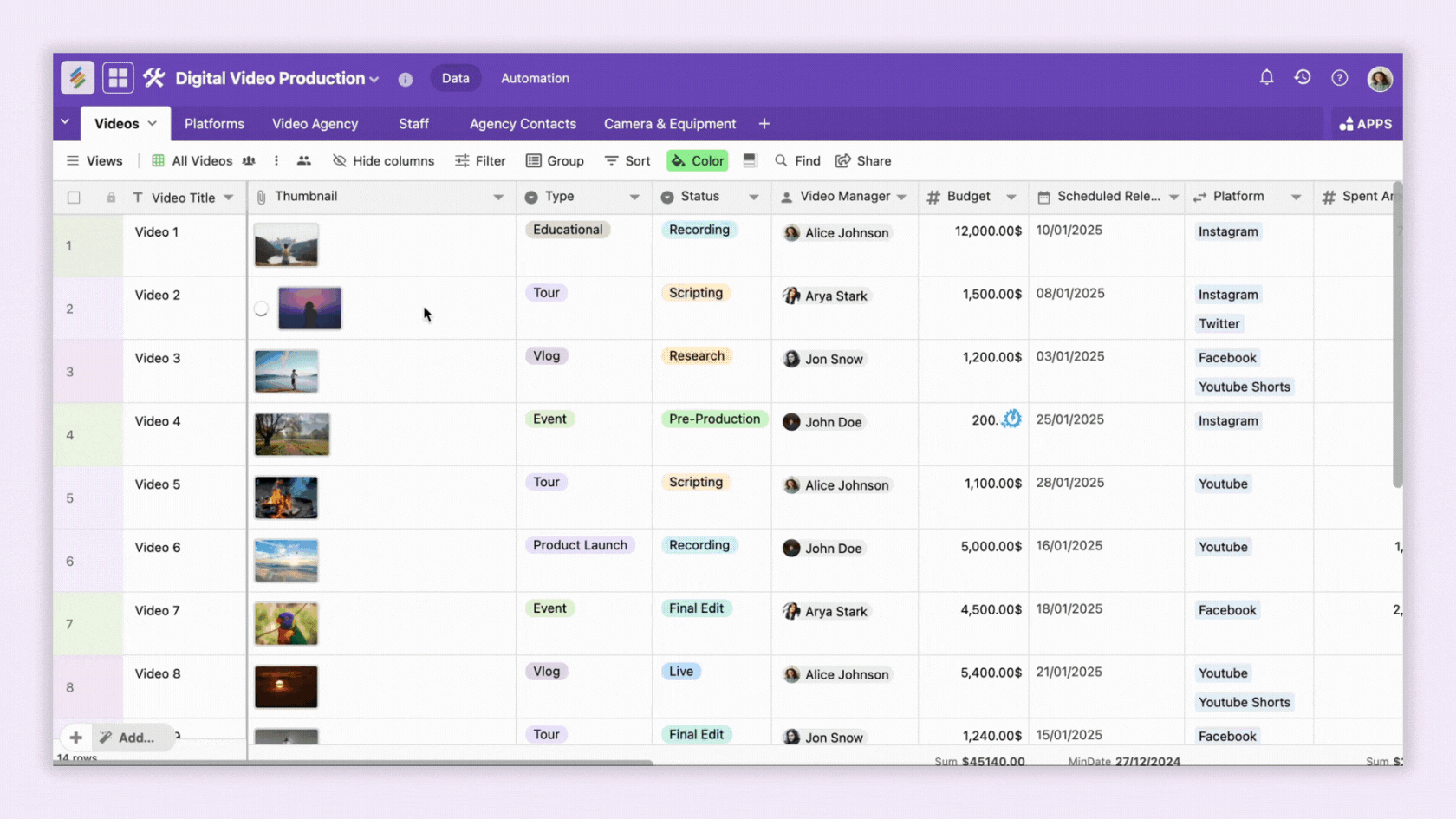Viewport: 1456px width, 819px height.
Task: Open Status column dropdown arrow
Action: (754, 197)
